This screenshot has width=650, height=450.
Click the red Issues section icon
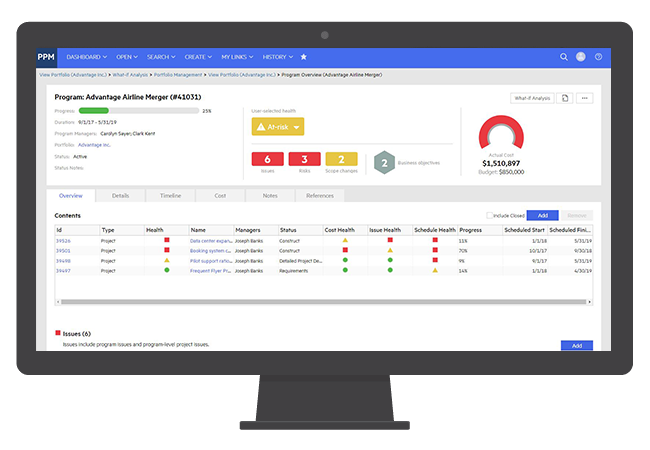pos(58,333)
